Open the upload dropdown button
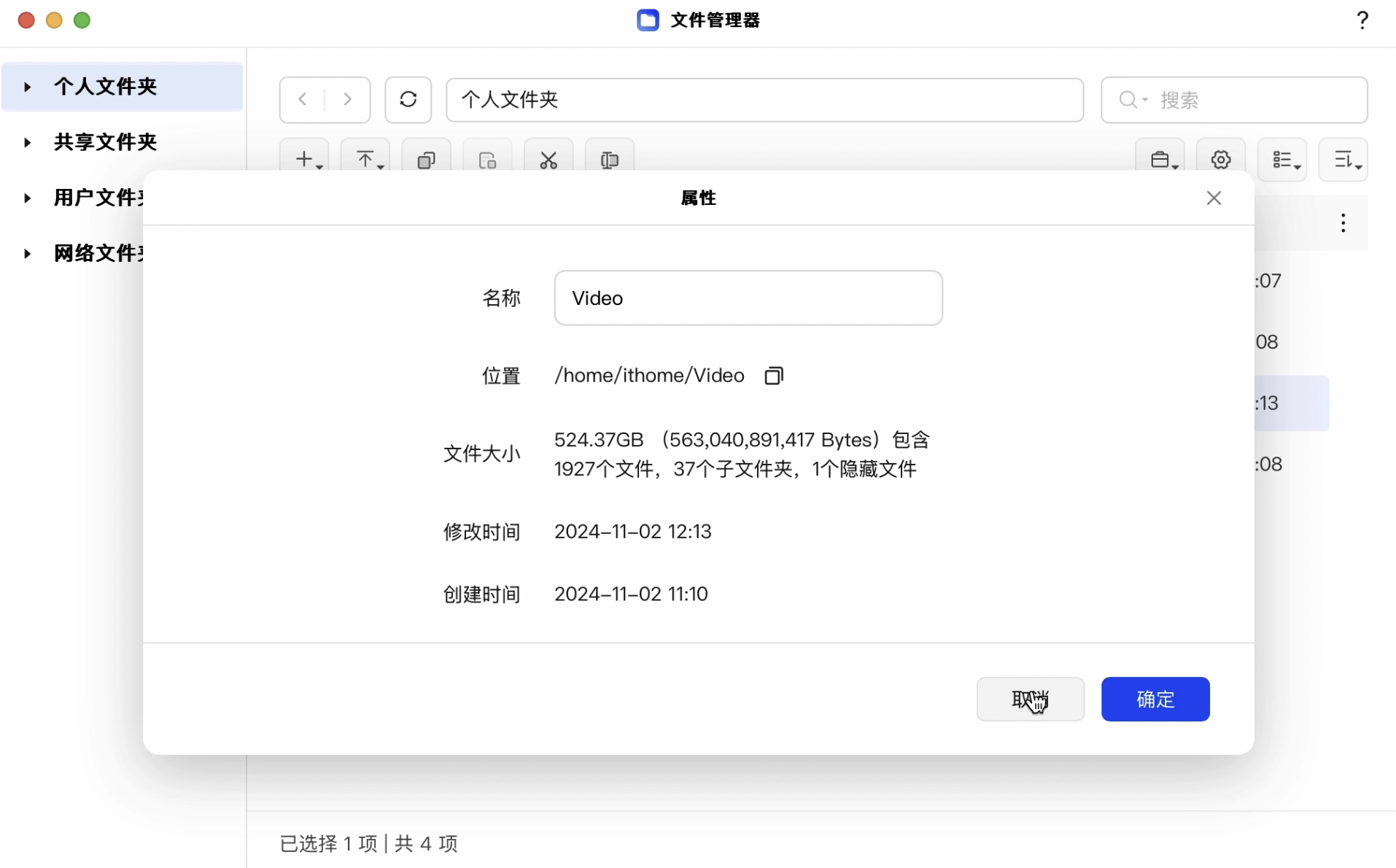This screenshot has width=1396, height=868. click(x=369, y=159)
